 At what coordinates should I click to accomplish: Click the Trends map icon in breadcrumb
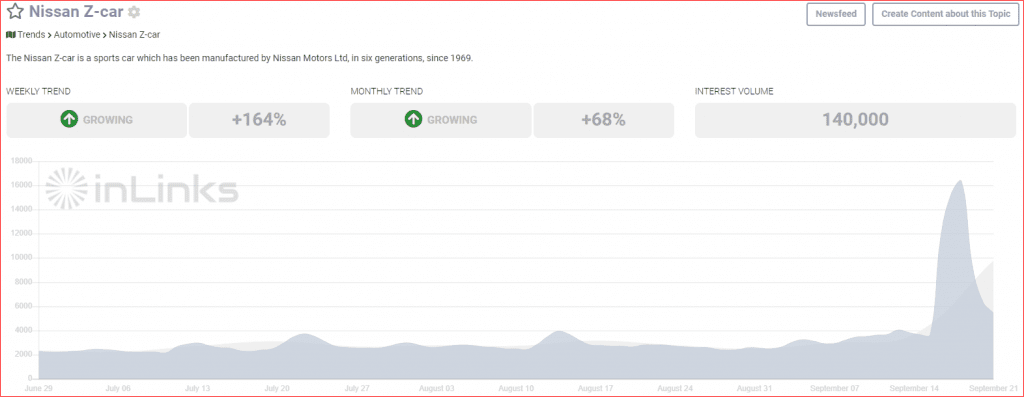10,35
